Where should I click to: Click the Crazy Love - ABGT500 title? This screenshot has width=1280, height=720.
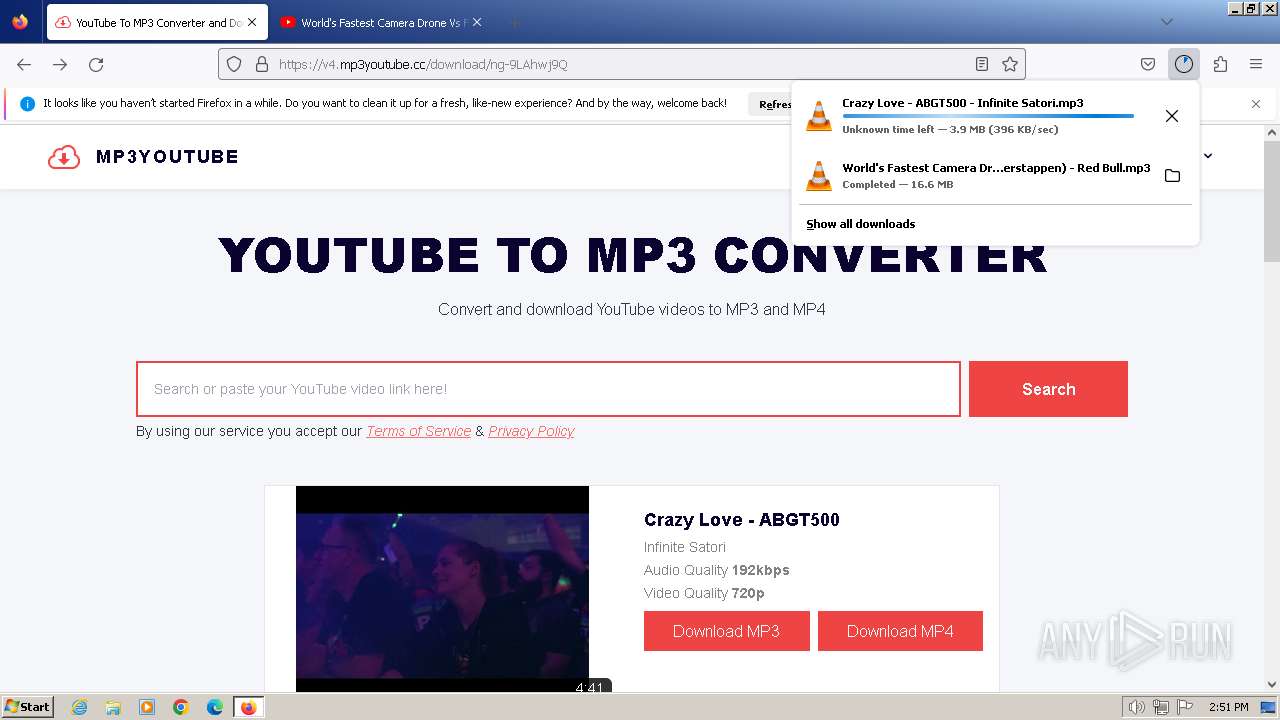click(742, 520)
